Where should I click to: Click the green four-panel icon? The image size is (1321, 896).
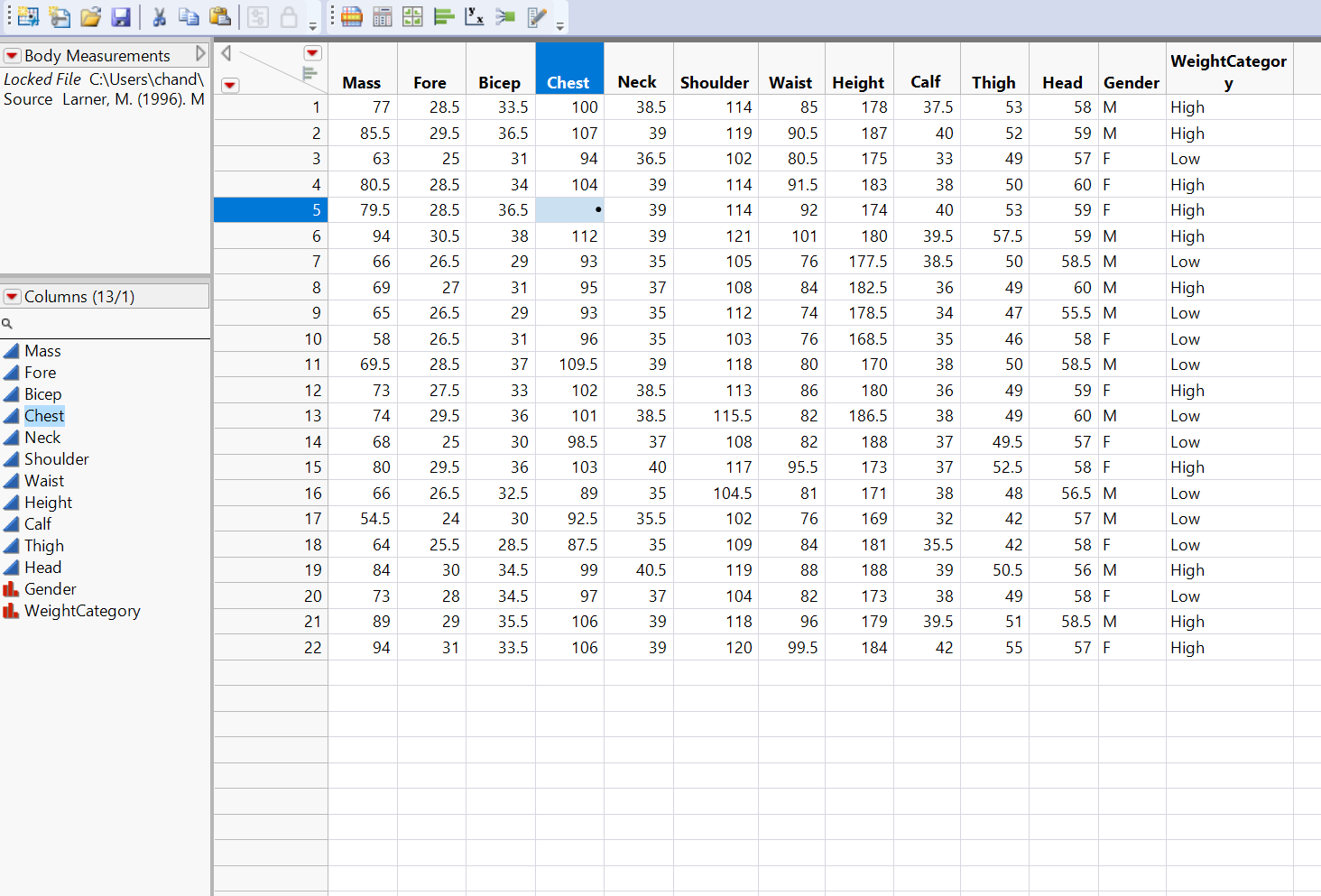click(412, 16)
